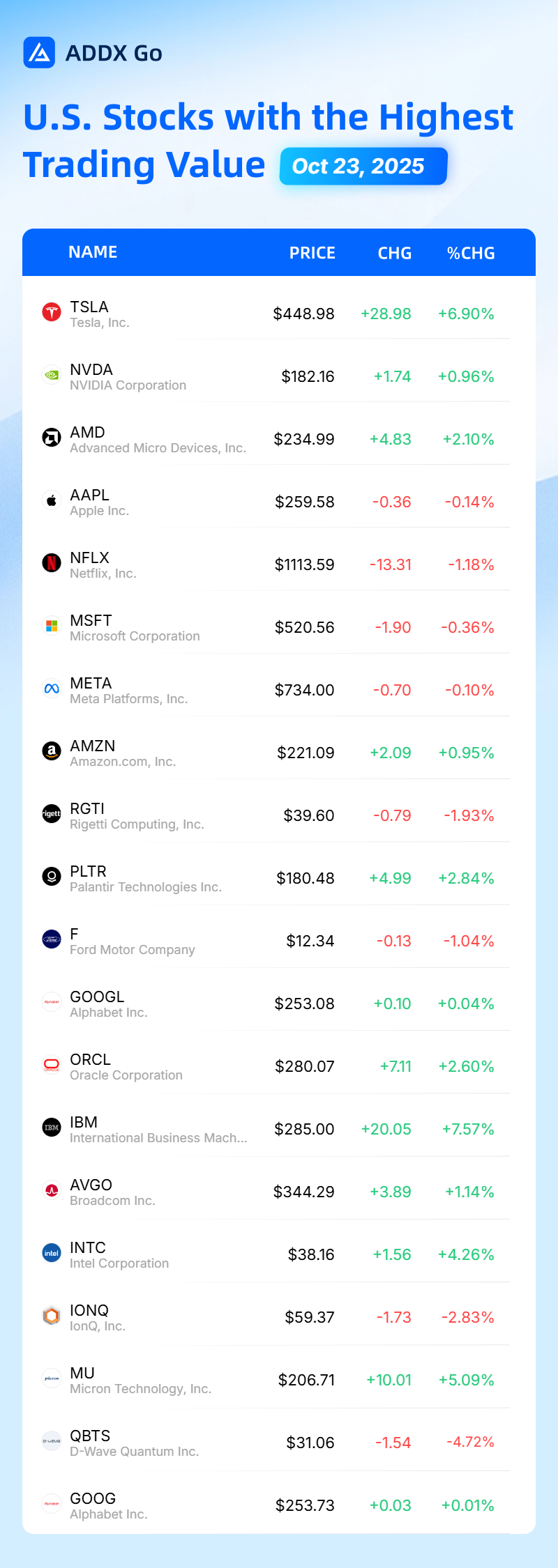Select the NAME column header

coord(93,252)
